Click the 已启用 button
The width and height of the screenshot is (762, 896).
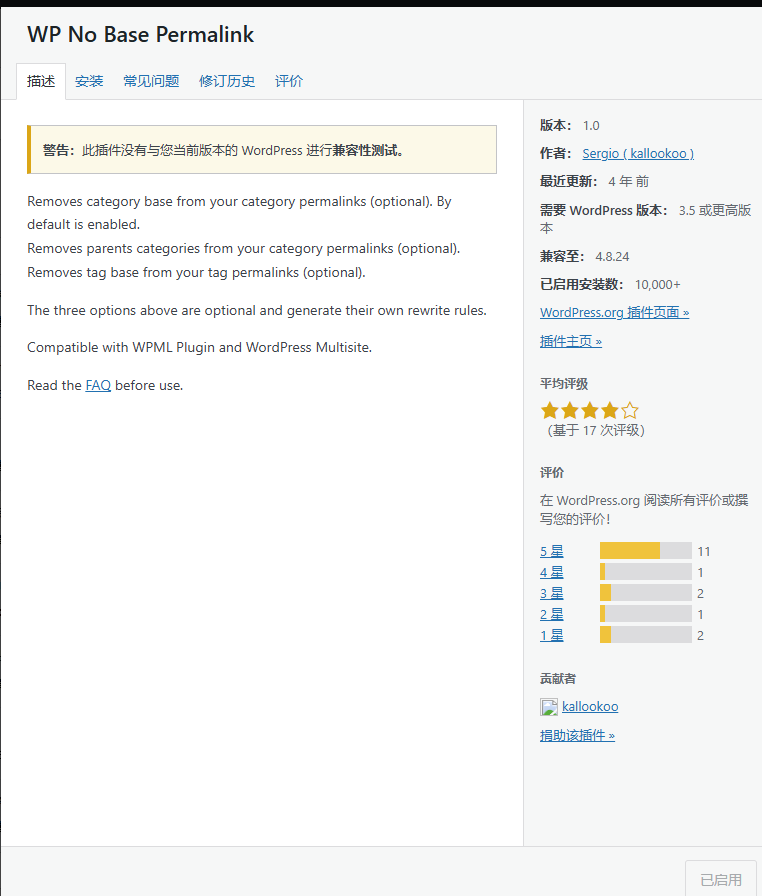click(x=721, y=879)
